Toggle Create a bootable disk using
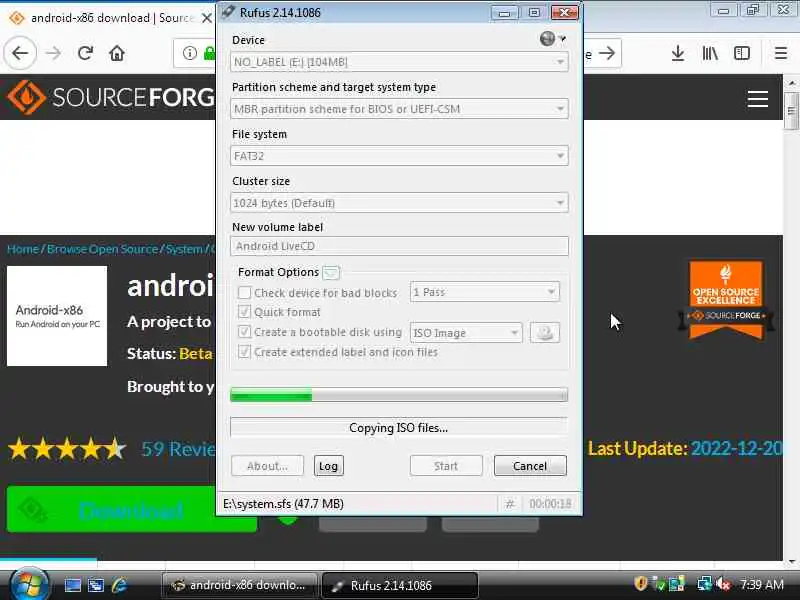Viewport: 800px width, 600px height. [244, 332]
